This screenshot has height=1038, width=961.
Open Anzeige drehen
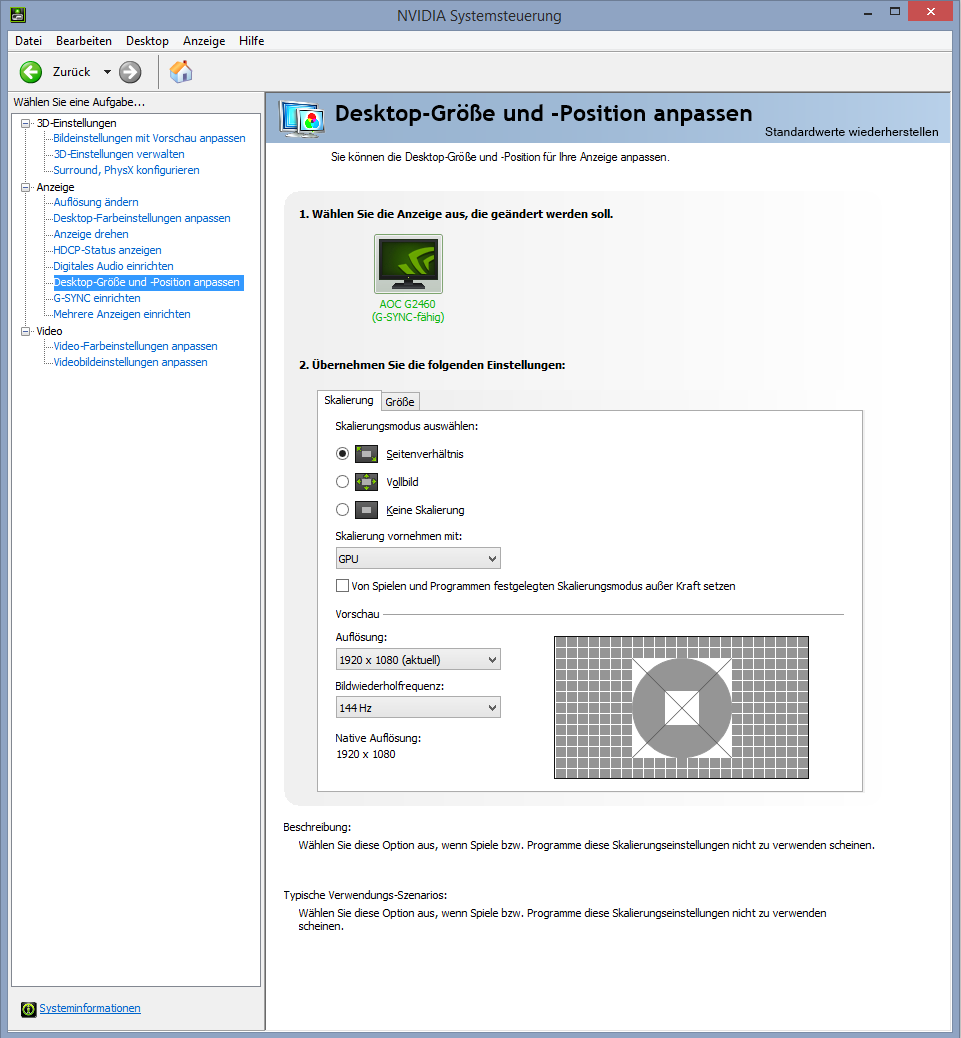(x=91, y=234)
